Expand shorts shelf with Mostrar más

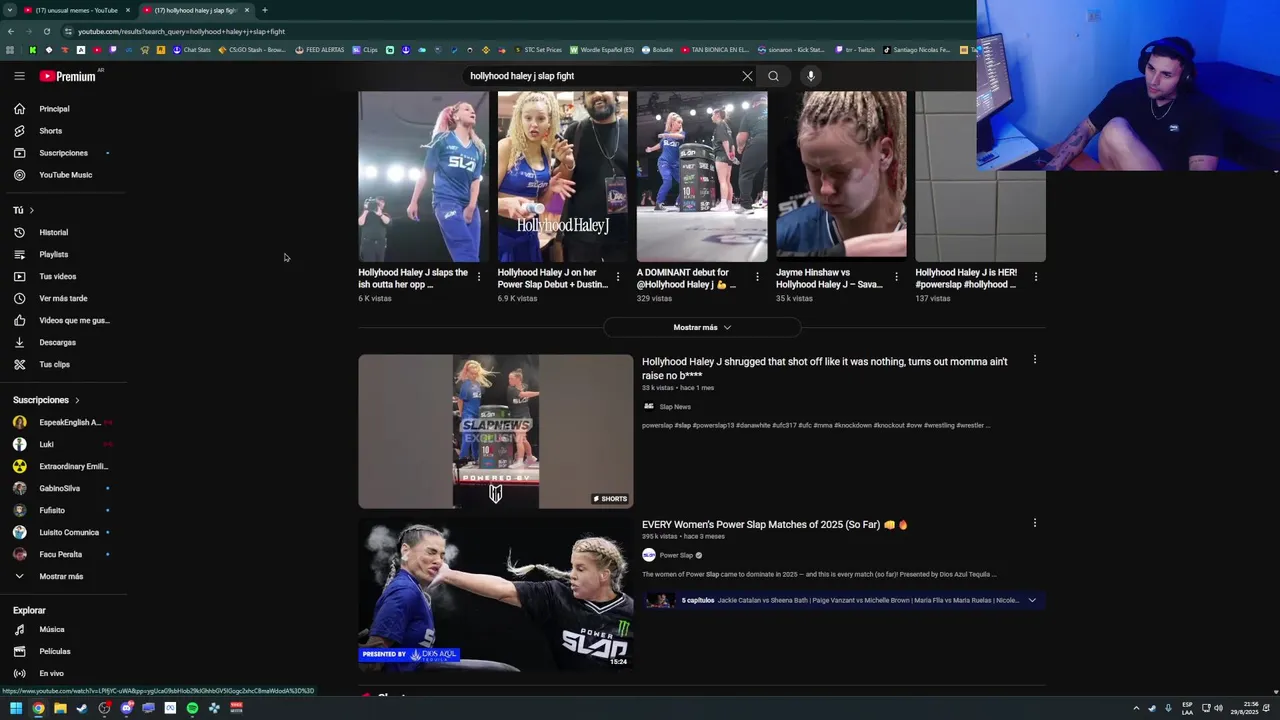point(702,327)
